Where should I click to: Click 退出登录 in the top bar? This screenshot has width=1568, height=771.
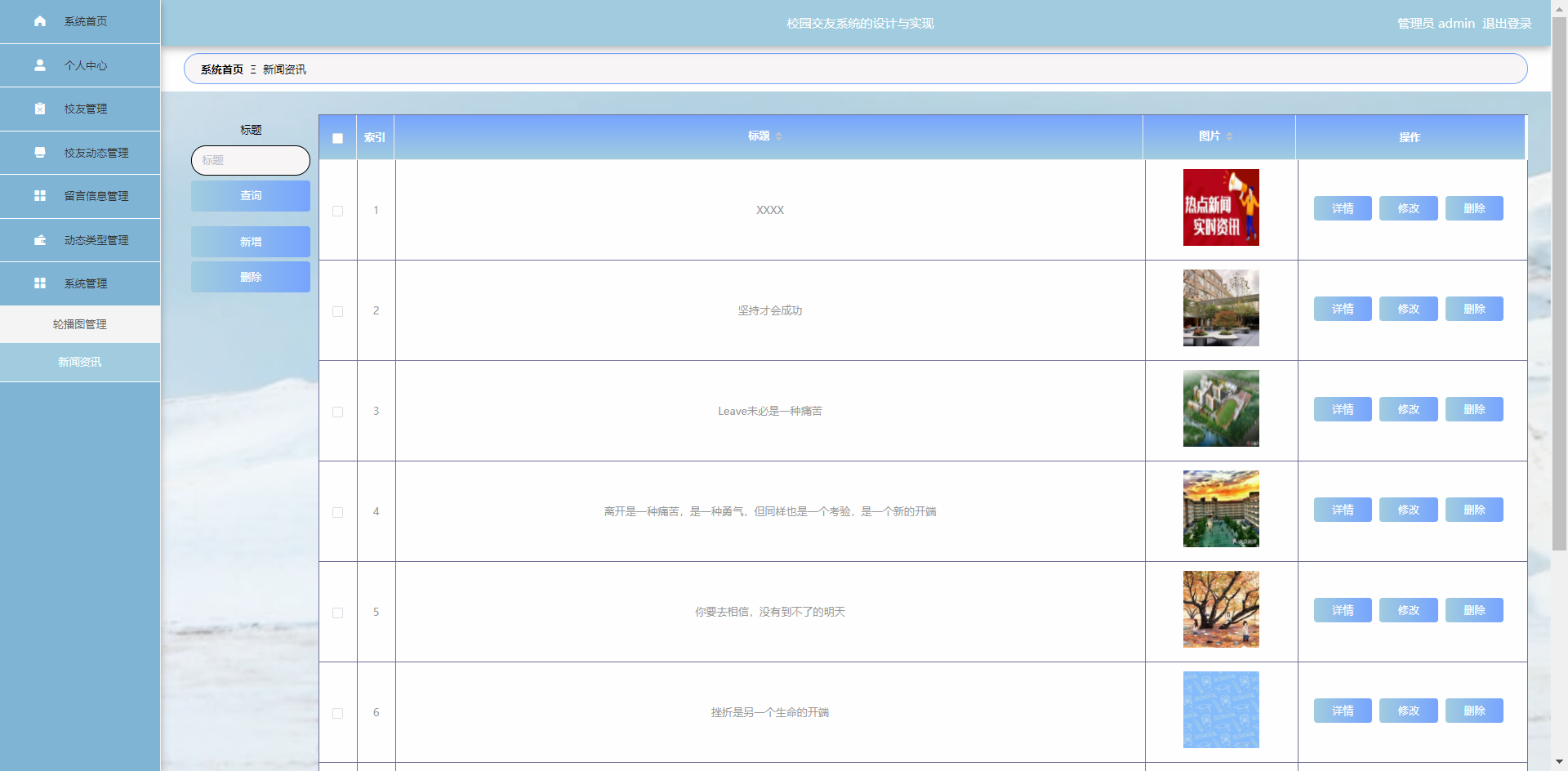point(1507,24)
